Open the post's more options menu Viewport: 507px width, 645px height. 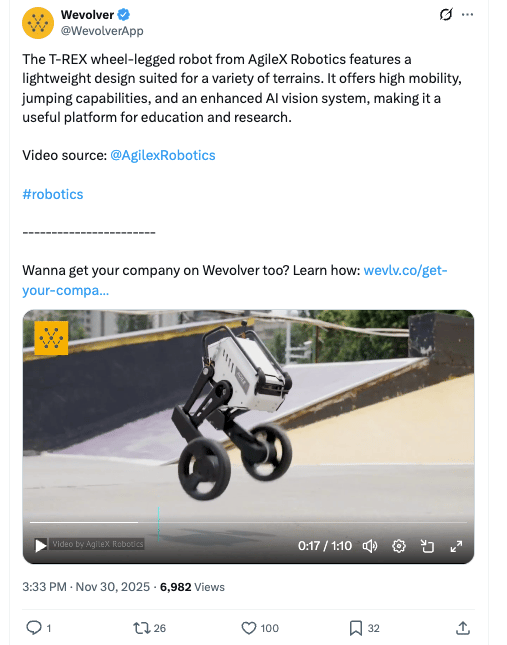click(x=467, y=14)
